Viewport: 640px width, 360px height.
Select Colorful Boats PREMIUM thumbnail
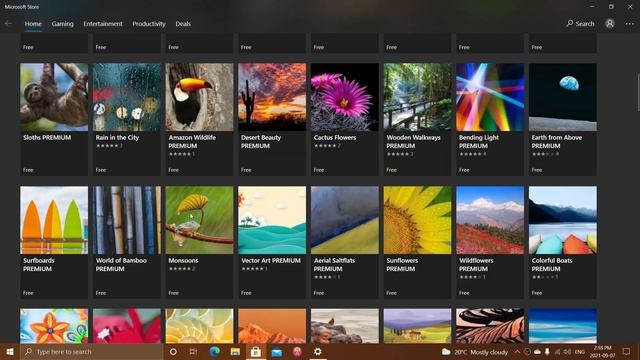(563, 220)
